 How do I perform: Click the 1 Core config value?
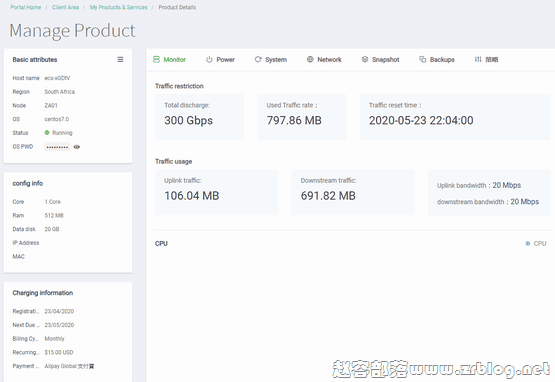point(52,202)
